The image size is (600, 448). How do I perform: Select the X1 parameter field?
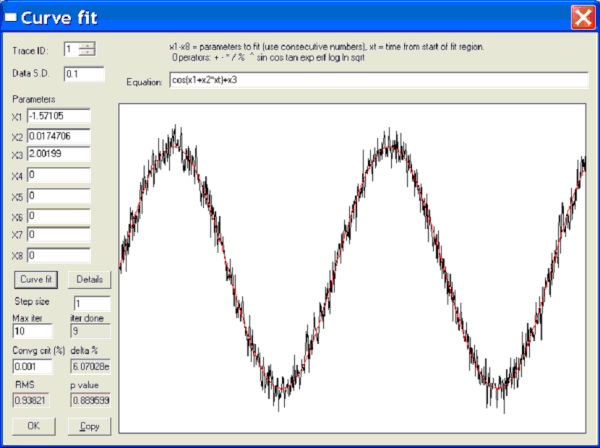[59, 118]
